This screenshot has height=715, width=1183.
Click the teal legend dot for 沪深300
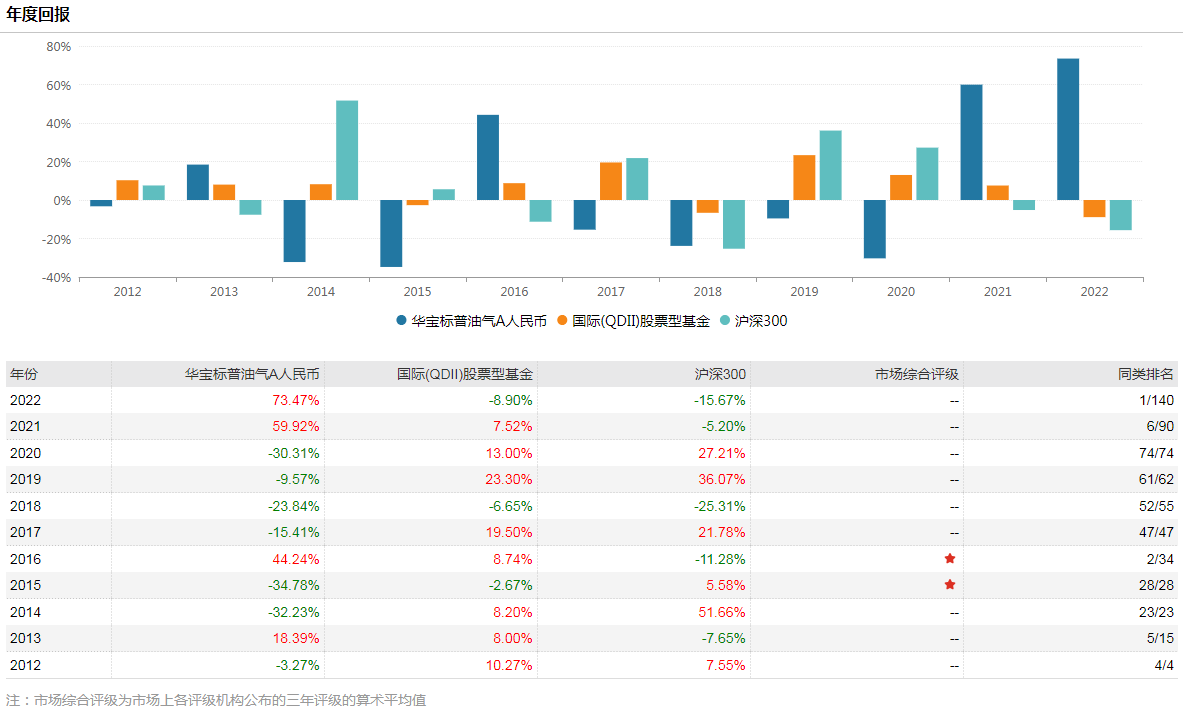tap(725, 321)
